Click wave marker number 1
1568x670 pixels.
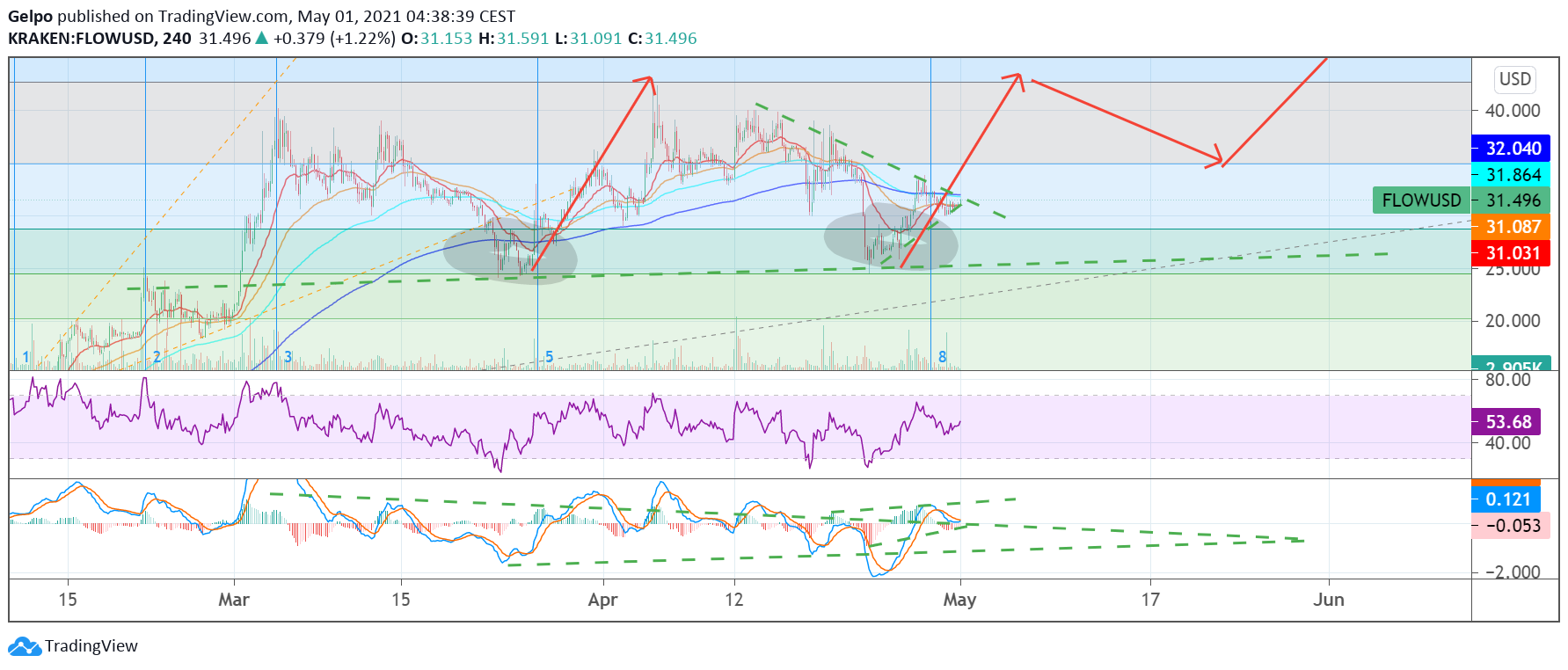tap(26, 357)
